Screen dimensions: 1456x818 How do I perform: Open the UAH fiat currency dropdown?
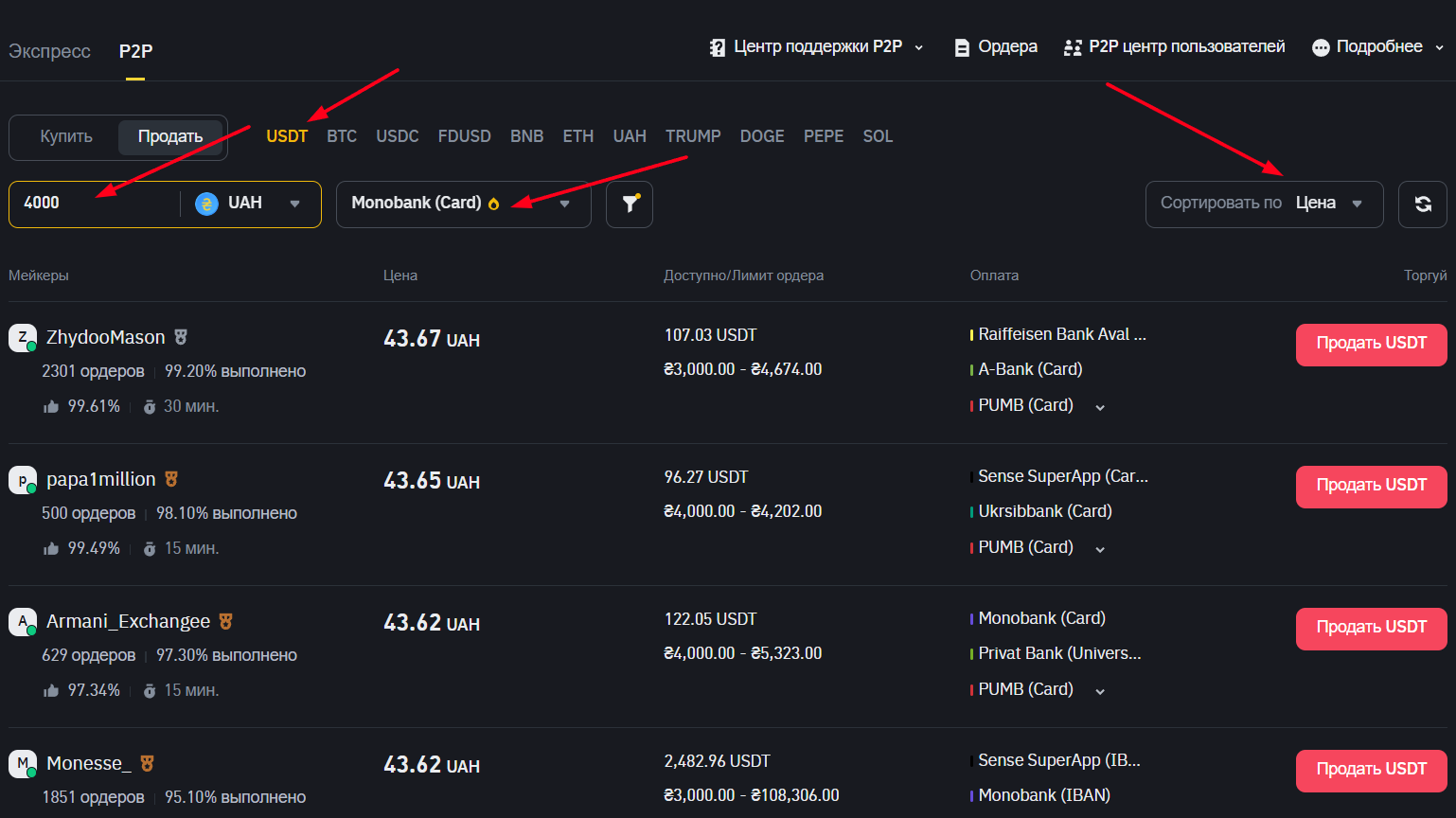click(x=250, y=204)
